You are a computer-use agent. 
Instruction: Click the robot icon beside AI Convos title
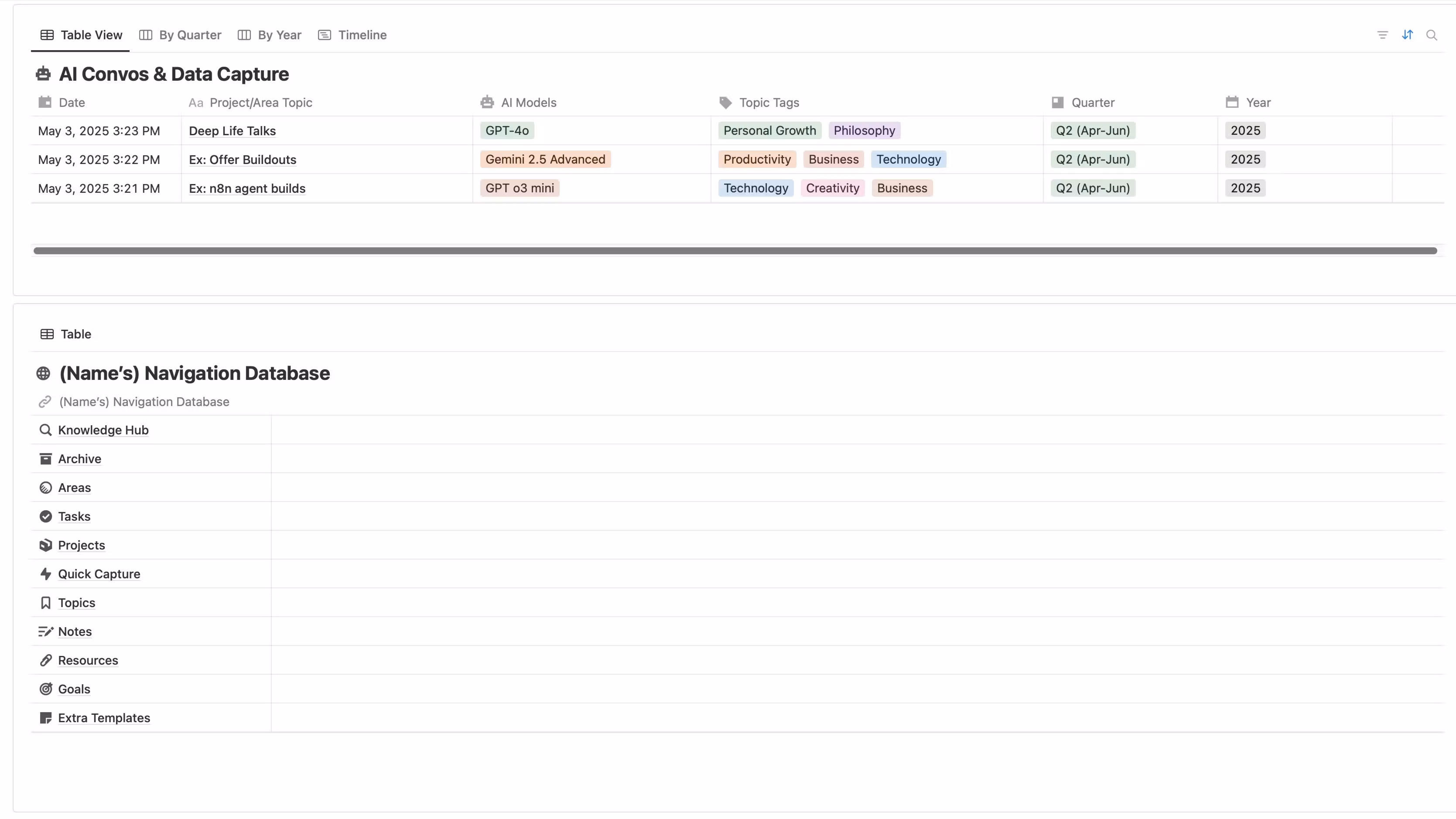point(43,74)
